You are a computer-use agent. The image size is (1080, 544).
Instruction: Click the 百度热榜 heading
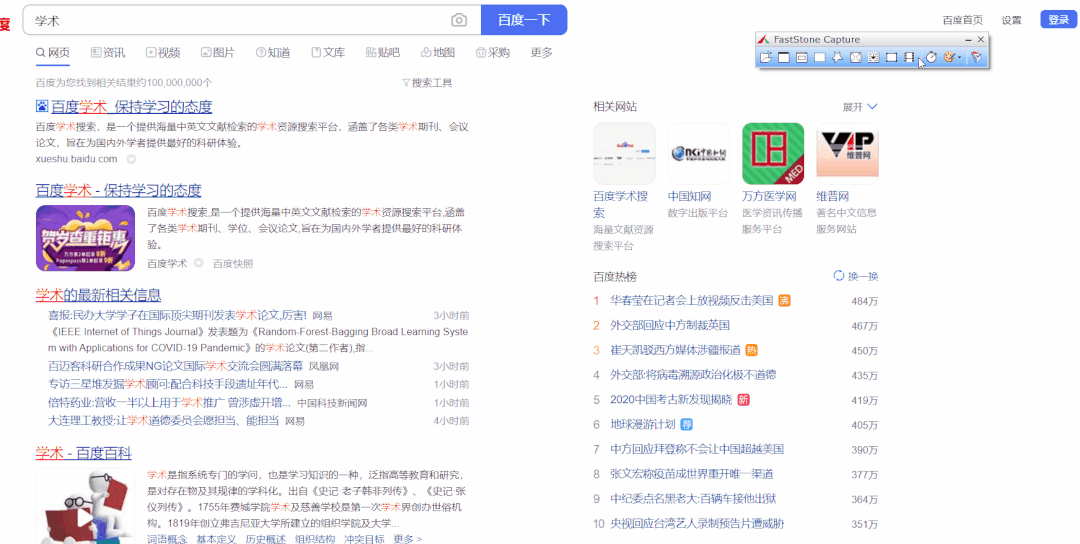[x=615, y=276]
